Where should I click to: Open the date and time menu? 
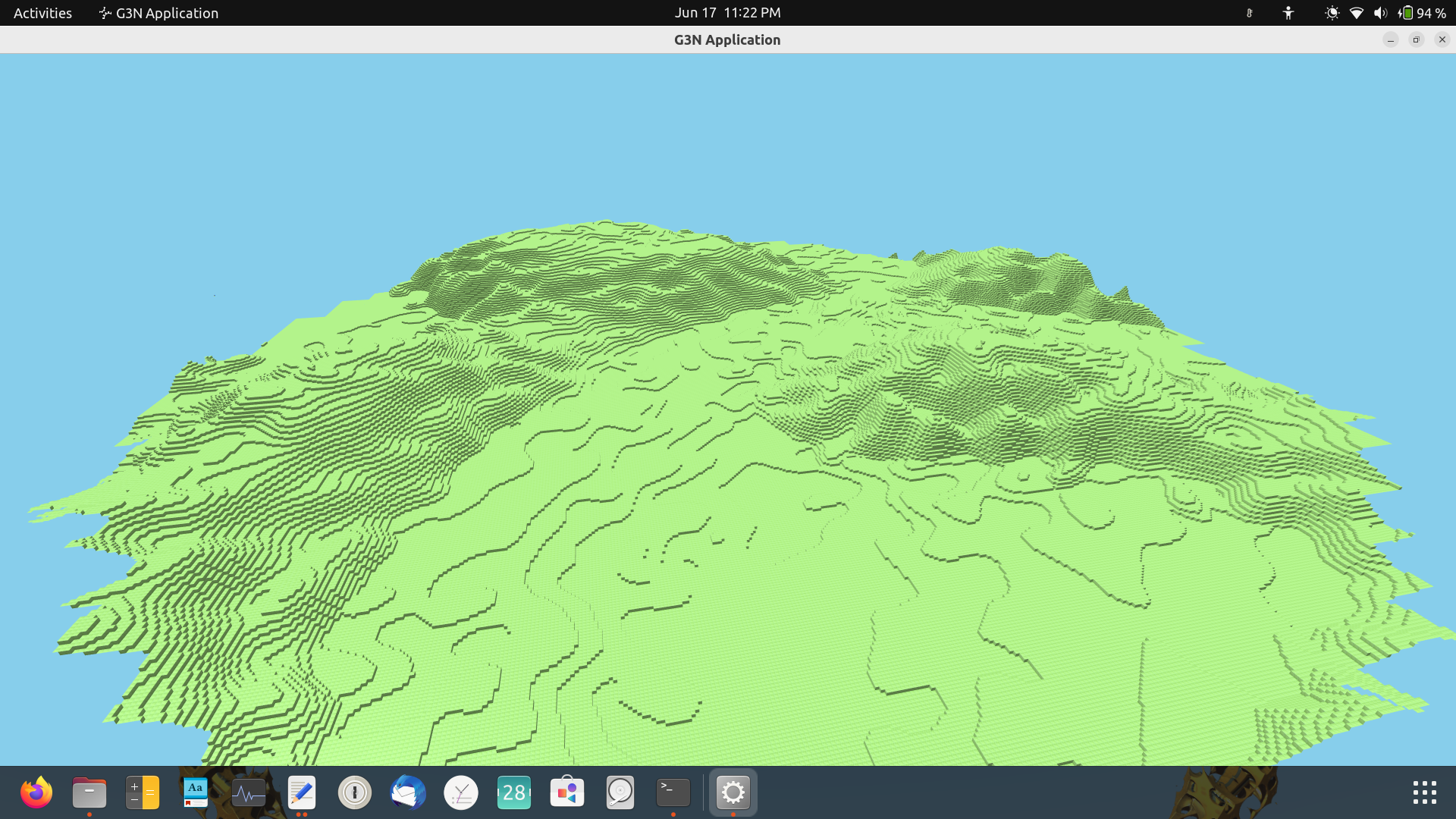tap(727, 13)
